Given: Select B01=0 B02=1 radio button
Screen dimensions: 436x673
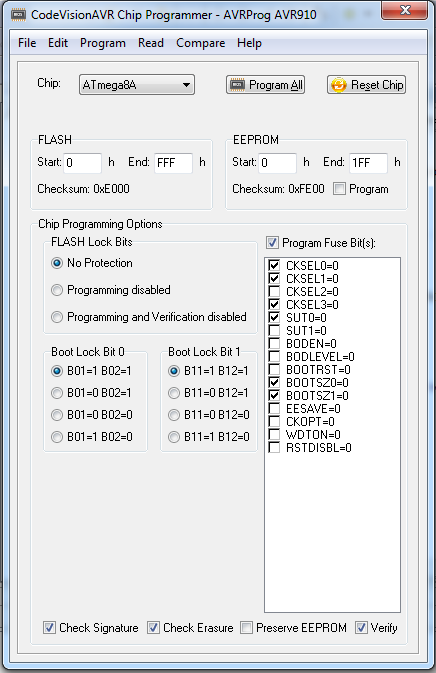Looking at the screenshot, I should (x=57, y=393).
